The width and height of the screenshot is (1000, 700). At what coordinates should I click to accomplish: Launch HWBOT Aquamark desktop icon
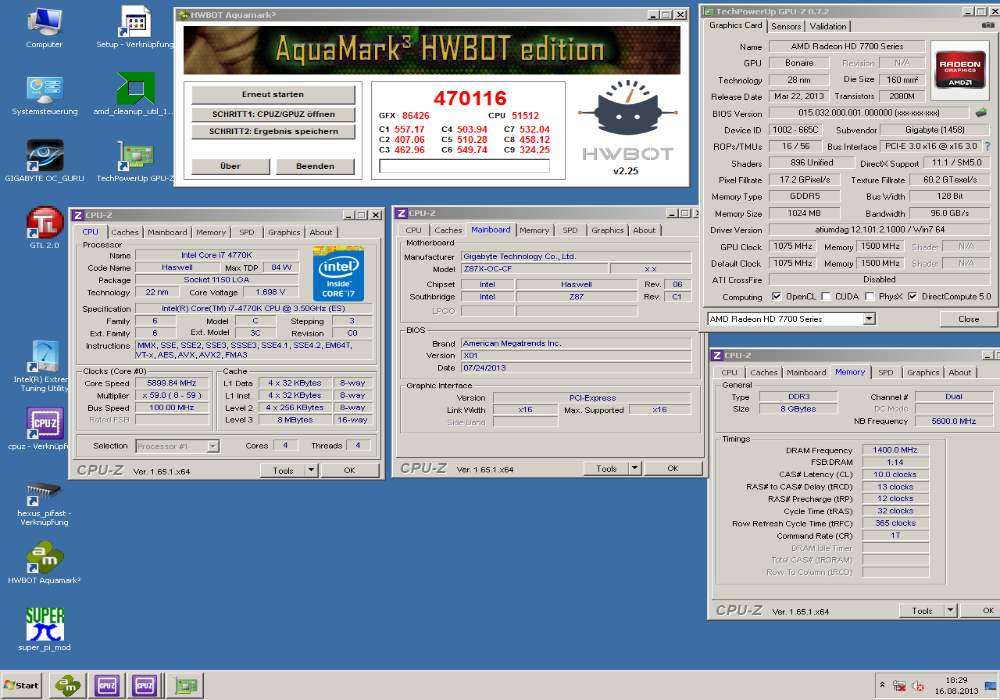pos(44,563)
